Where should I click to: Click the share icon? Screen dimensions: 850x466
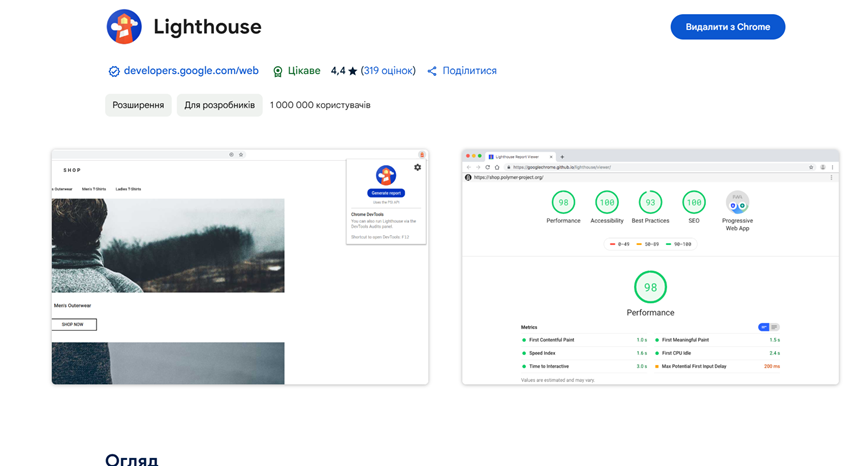pyautogui.click(x=432, y=71)
